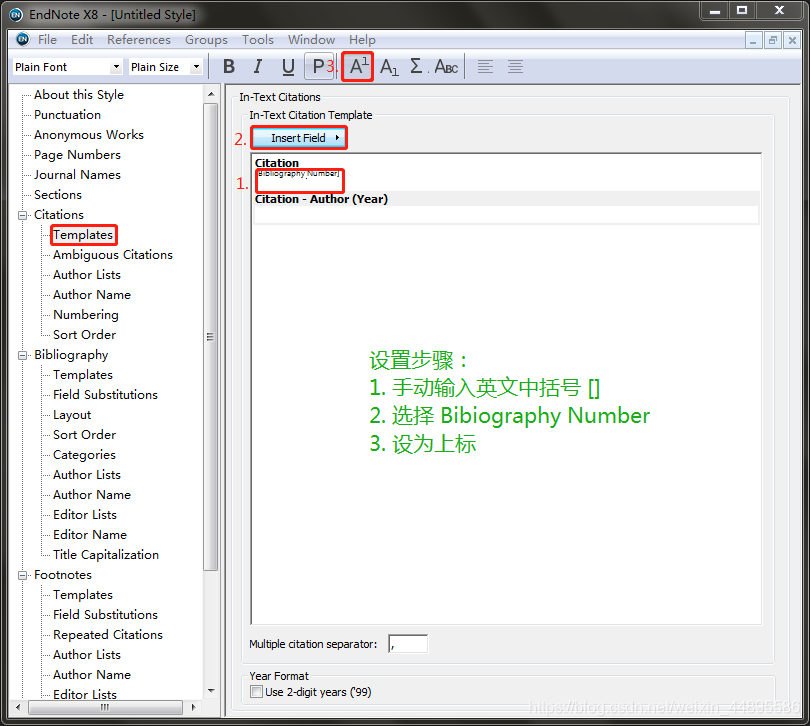Open the Groups menu
The width and height of the screenshot is (810, 726).
click(206, 40)
